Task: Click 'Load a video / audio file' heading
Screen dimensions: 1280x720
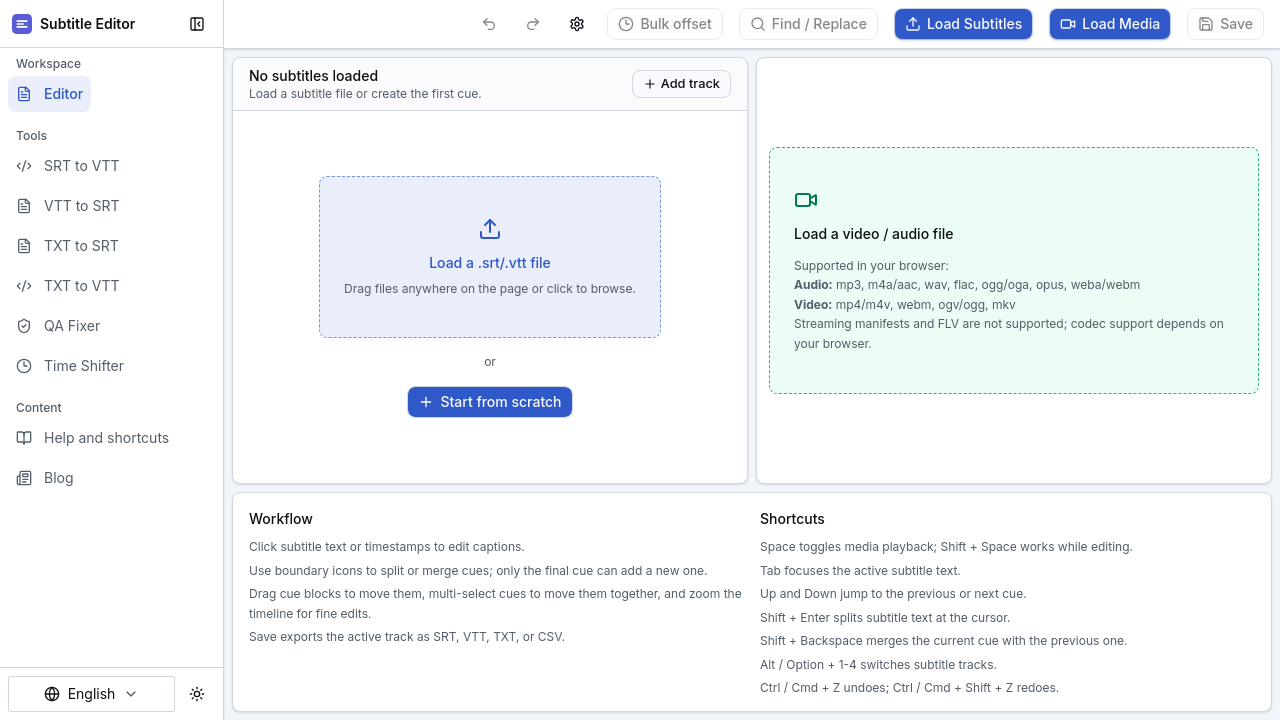Action: (874, 234)
